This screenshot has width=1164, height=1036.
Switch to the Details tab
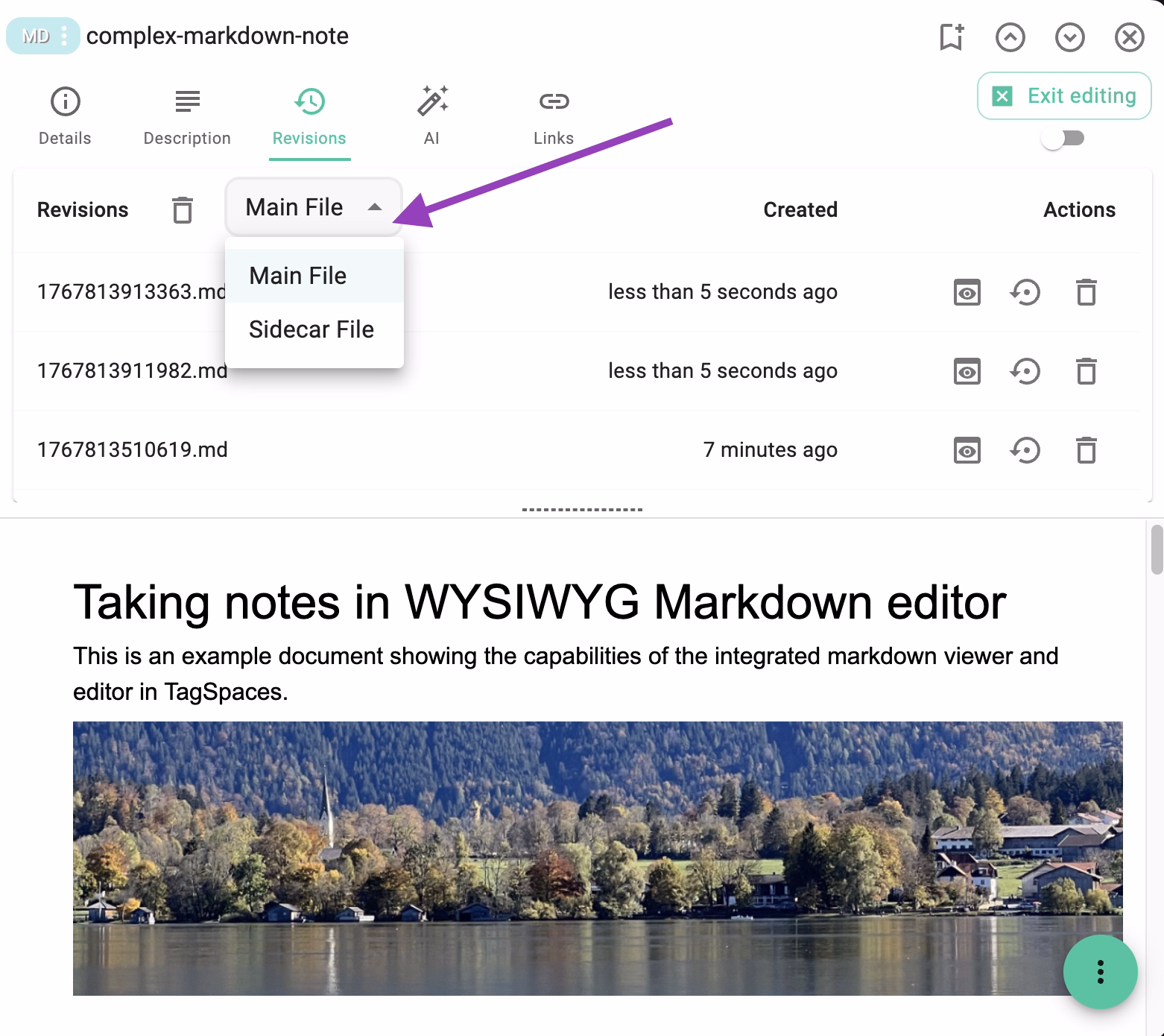[x=65, y=116]
